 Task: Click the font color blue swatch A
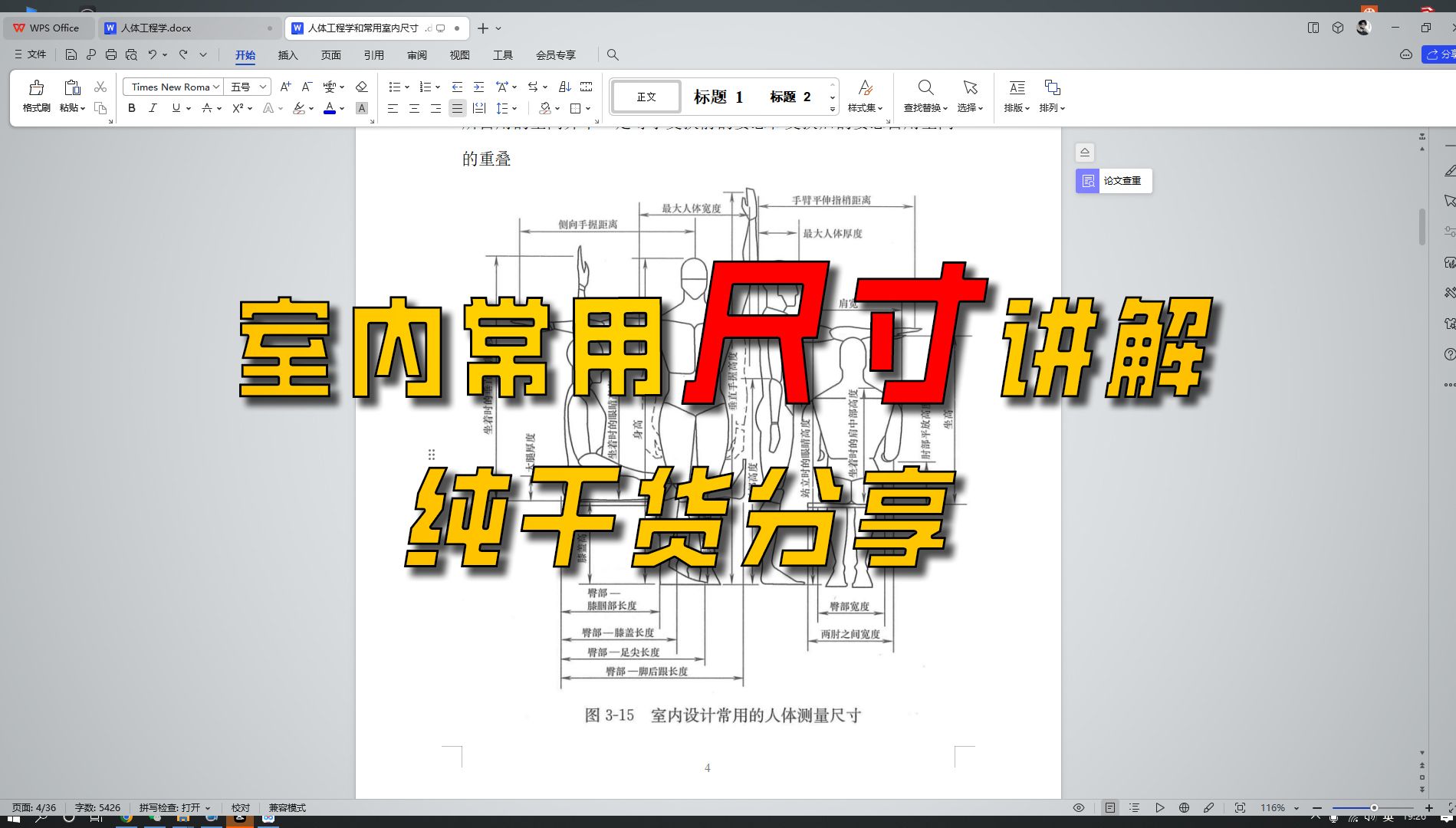pyautogui.click(x=330, y=109)
